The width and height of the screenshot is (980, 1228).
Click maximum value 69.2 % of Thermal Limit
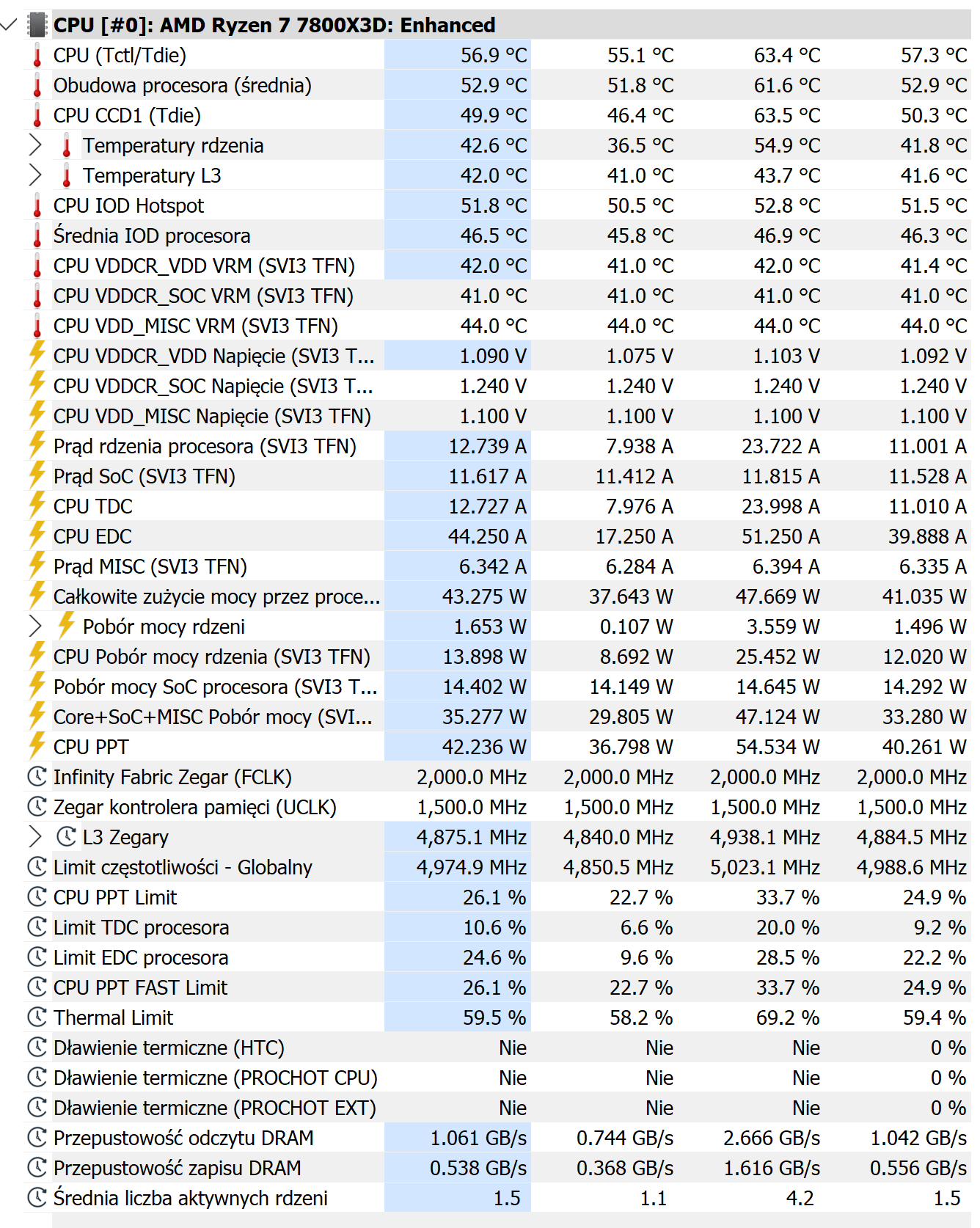[788, 1017]
